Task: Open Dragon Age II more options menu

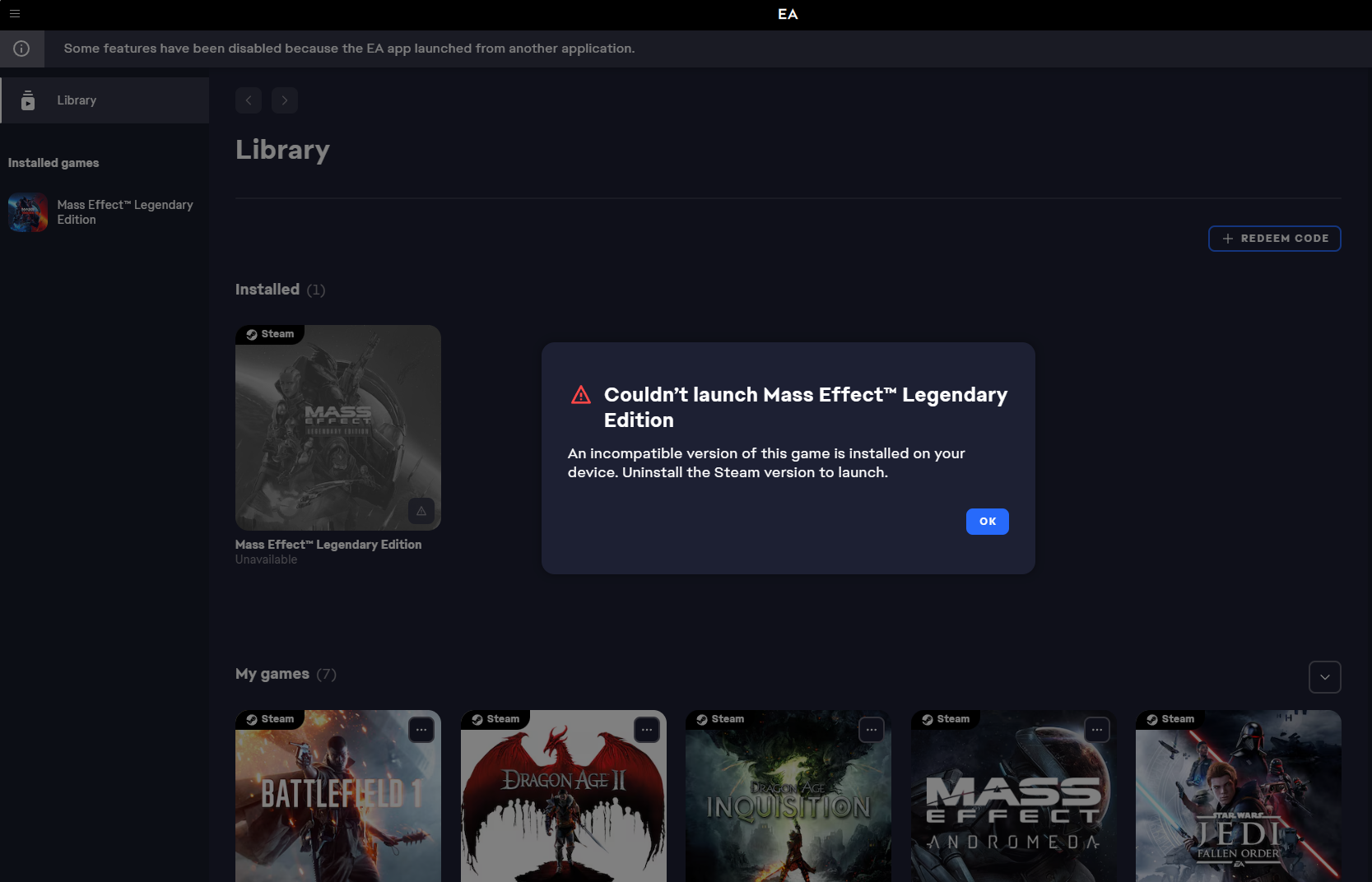Action: click(647, 730)
